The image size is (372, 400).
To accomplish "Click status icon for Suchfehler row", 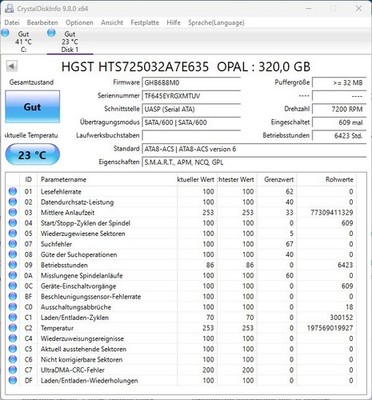I will (13, 244).
